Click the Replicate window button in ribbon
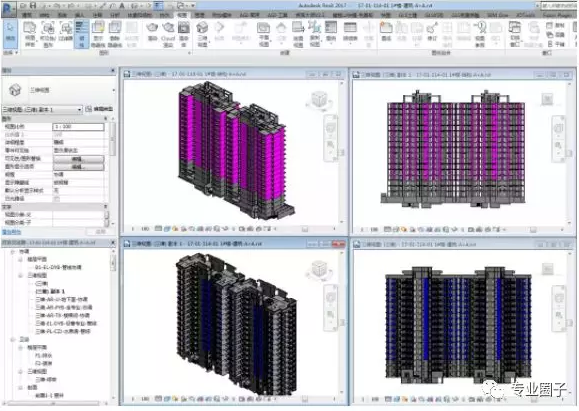 point(556,25)
